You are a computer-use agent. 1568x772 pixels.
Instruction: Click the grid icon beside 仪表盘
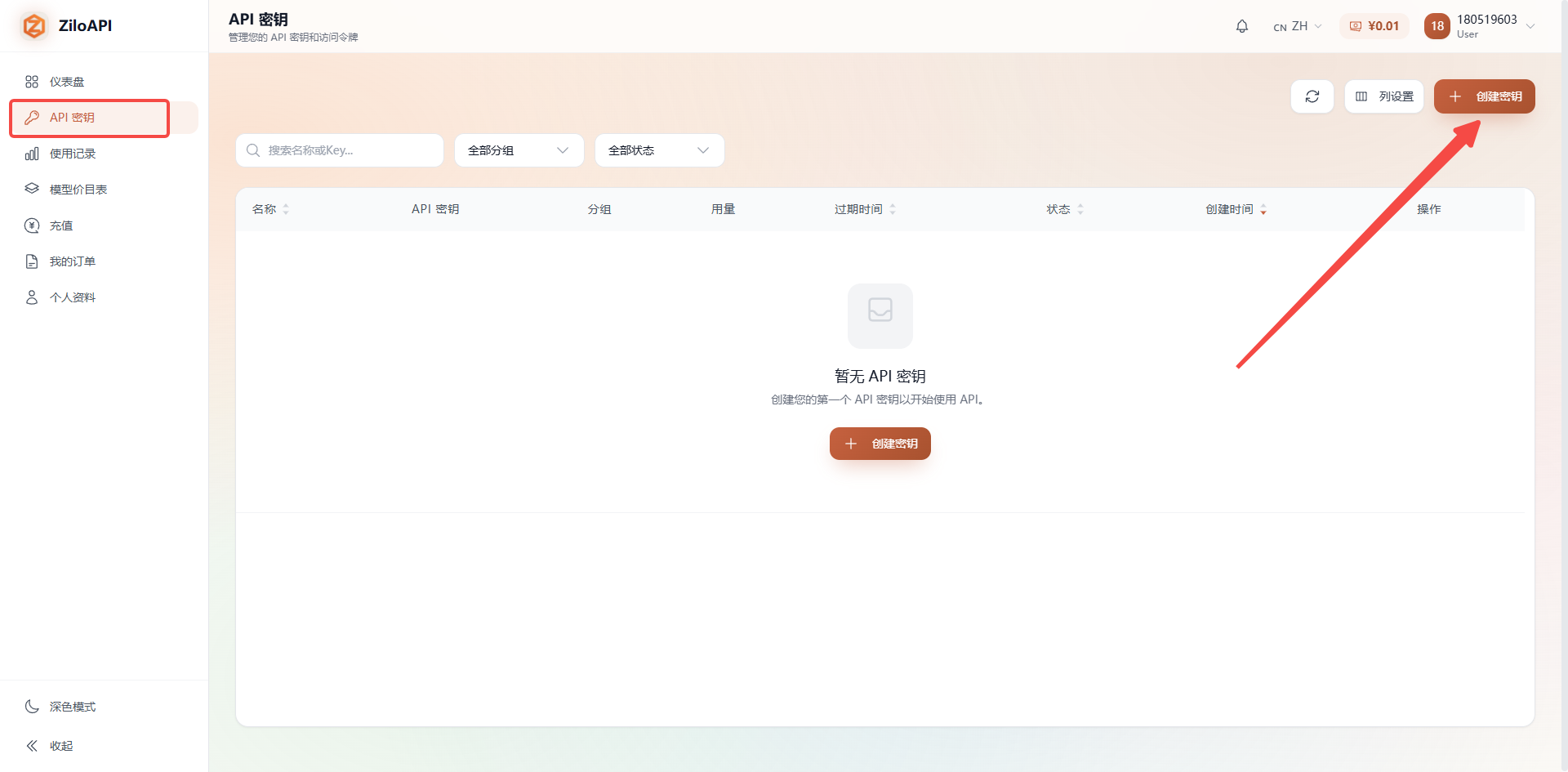point(32,82)
